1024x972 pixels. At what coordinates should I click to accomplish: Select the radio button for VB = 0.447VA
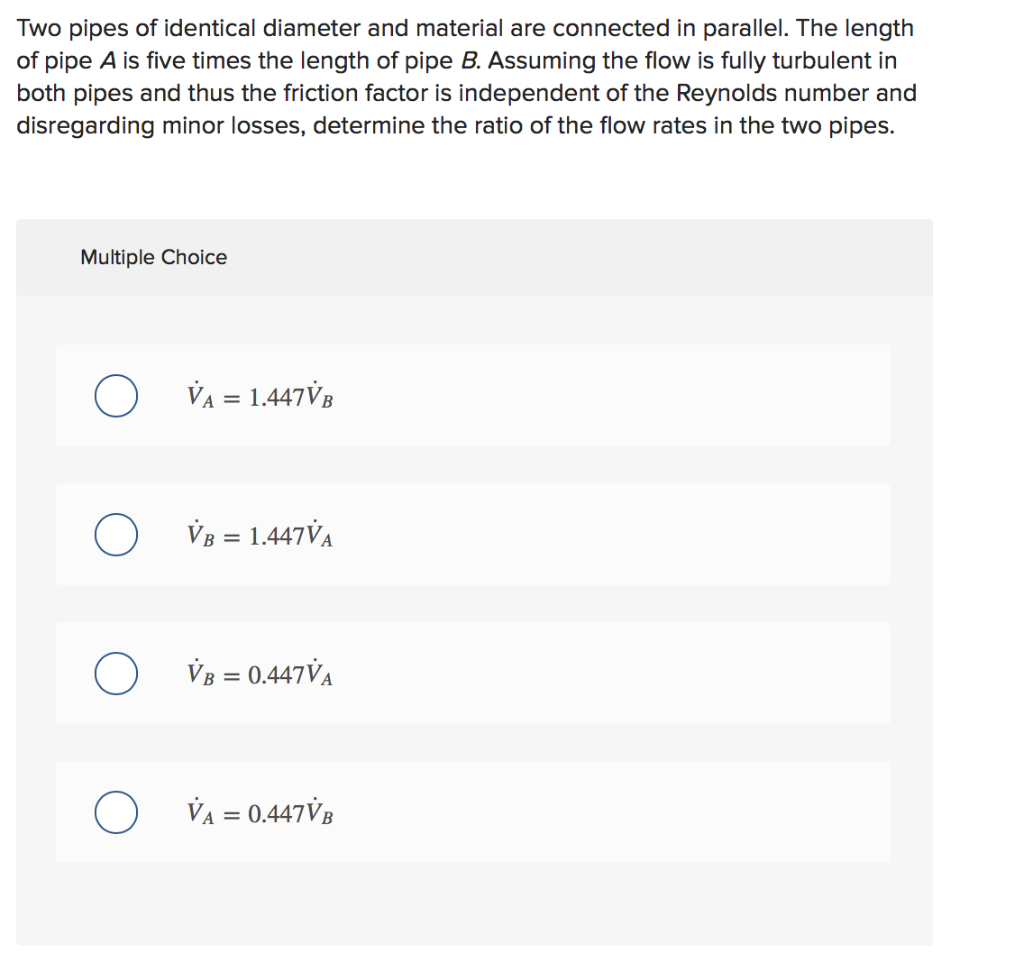tap(115, 673)
